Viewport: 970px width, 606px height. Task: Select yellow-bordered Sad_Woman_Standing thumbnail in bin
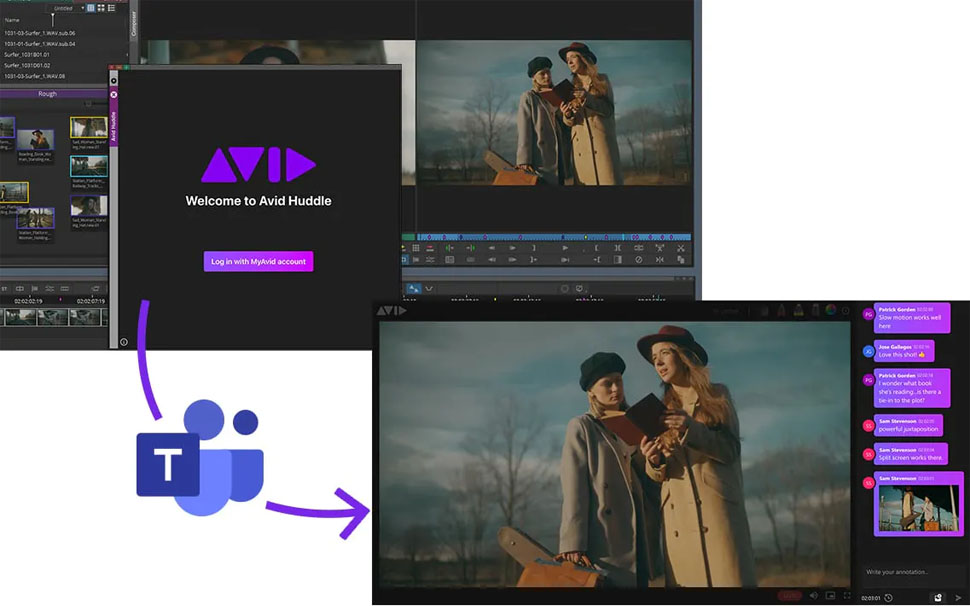[x=88, y=127]
